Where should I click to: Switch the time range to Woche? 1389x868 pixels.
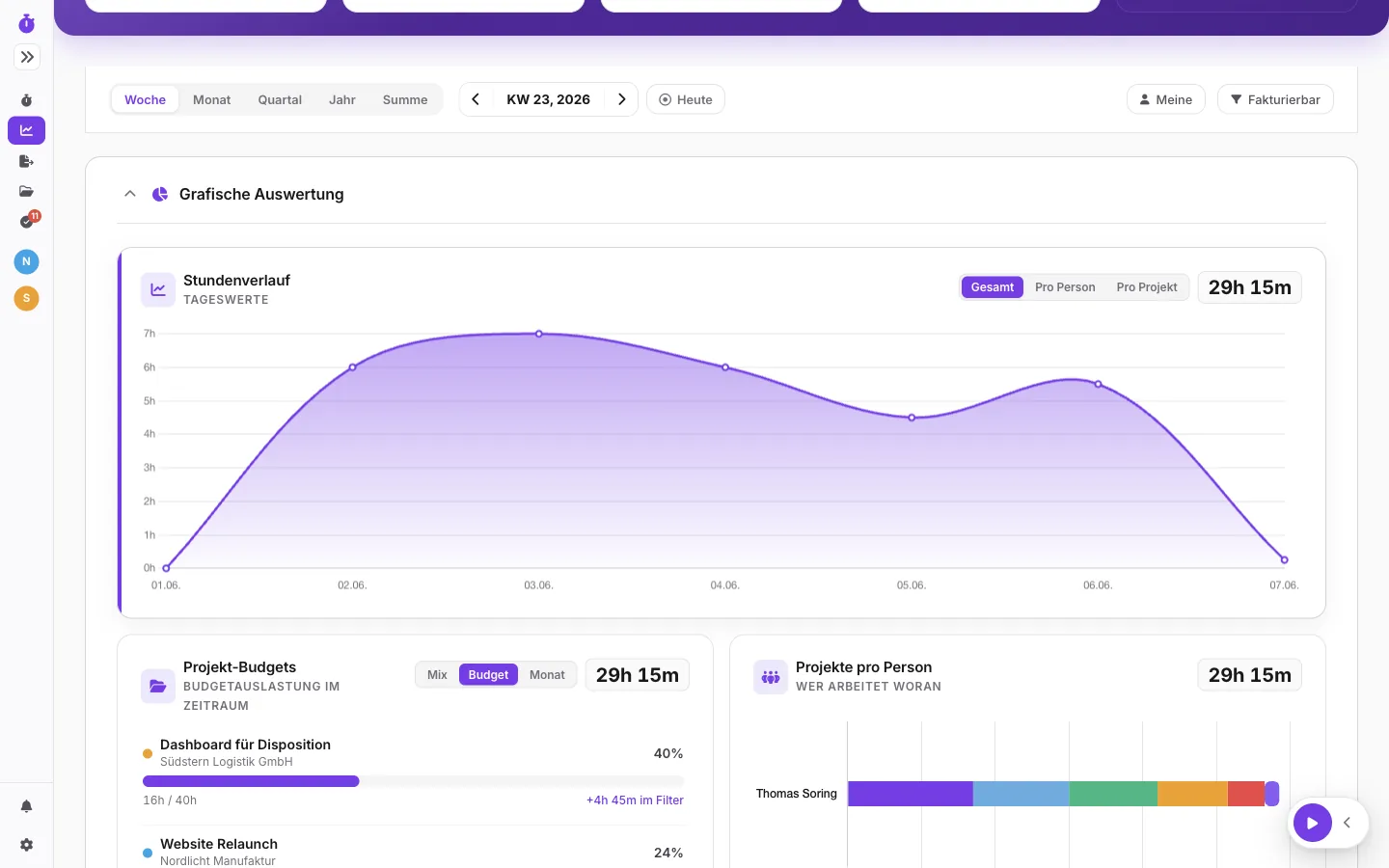tap(145, 99)
